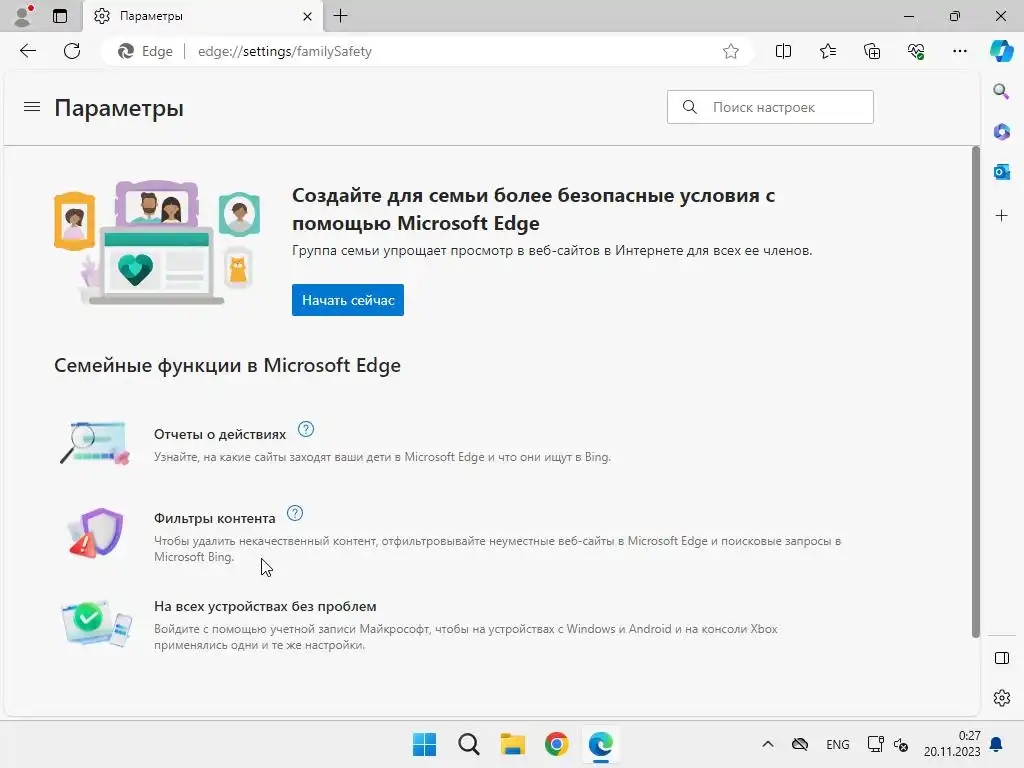Open Collections icon
The width and height of the screenshot is (1024, 768).
tap(872, 51)
